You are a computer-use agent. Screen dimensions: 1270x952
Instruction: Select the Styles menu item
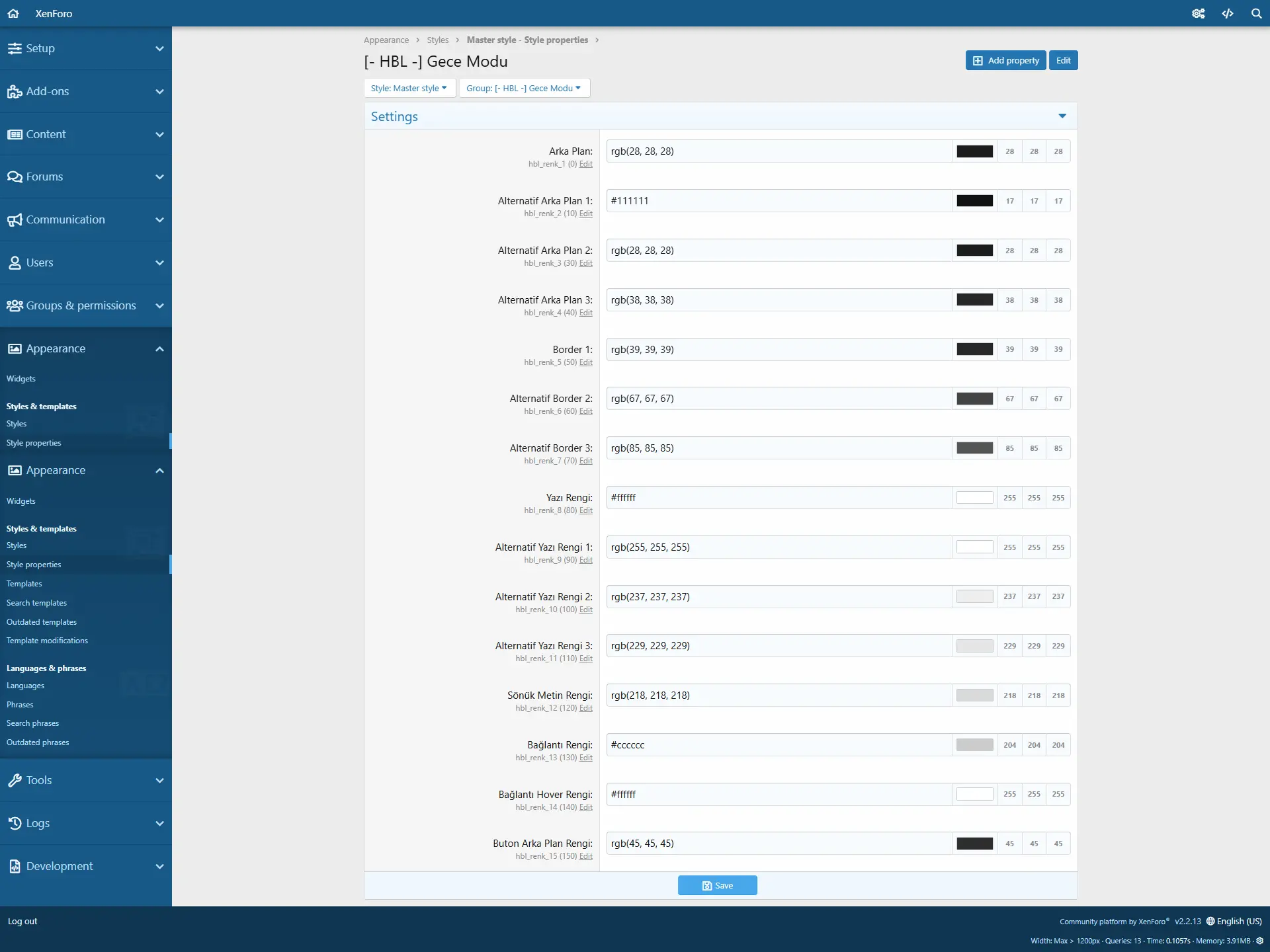click(16, 423)
